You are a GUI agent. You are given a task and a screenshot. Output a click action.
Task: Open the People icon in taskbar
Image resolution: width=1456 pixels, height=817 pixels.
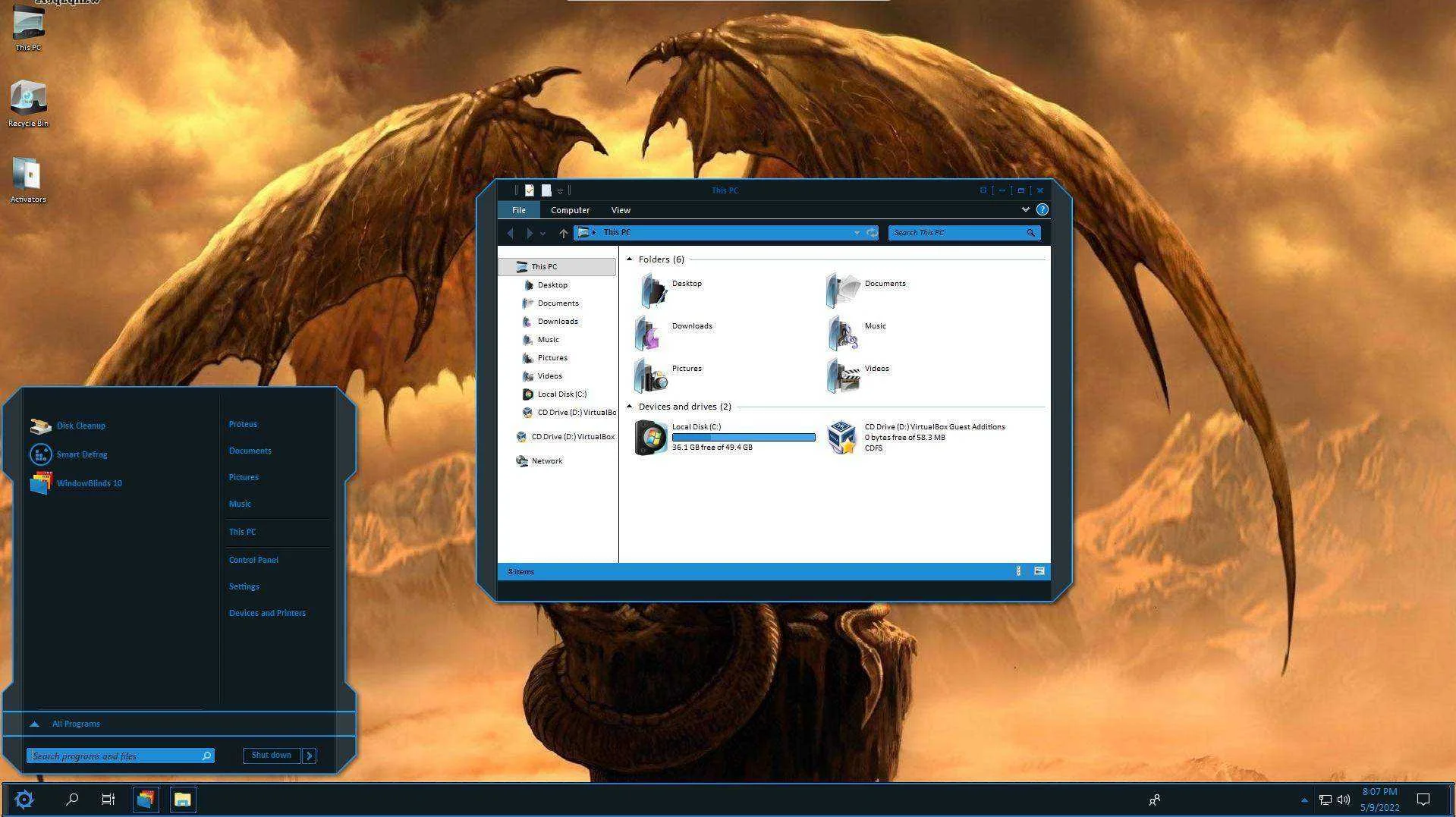[x=1155, y=800]
